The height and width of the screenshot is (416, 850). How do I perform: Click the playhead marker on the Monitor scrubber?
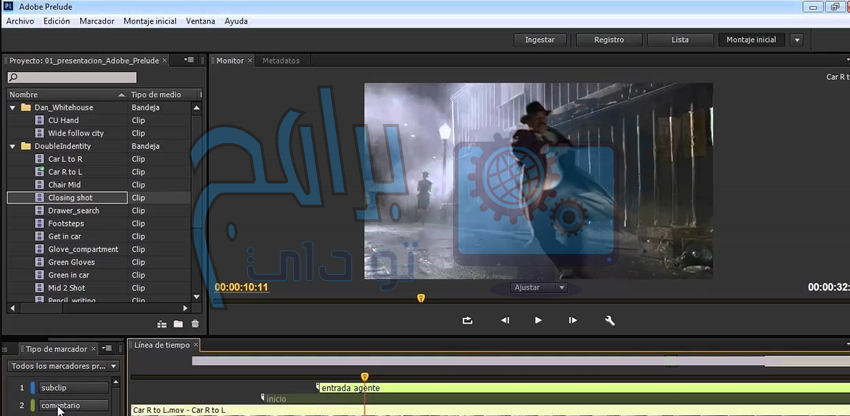(x=421, y=298)
